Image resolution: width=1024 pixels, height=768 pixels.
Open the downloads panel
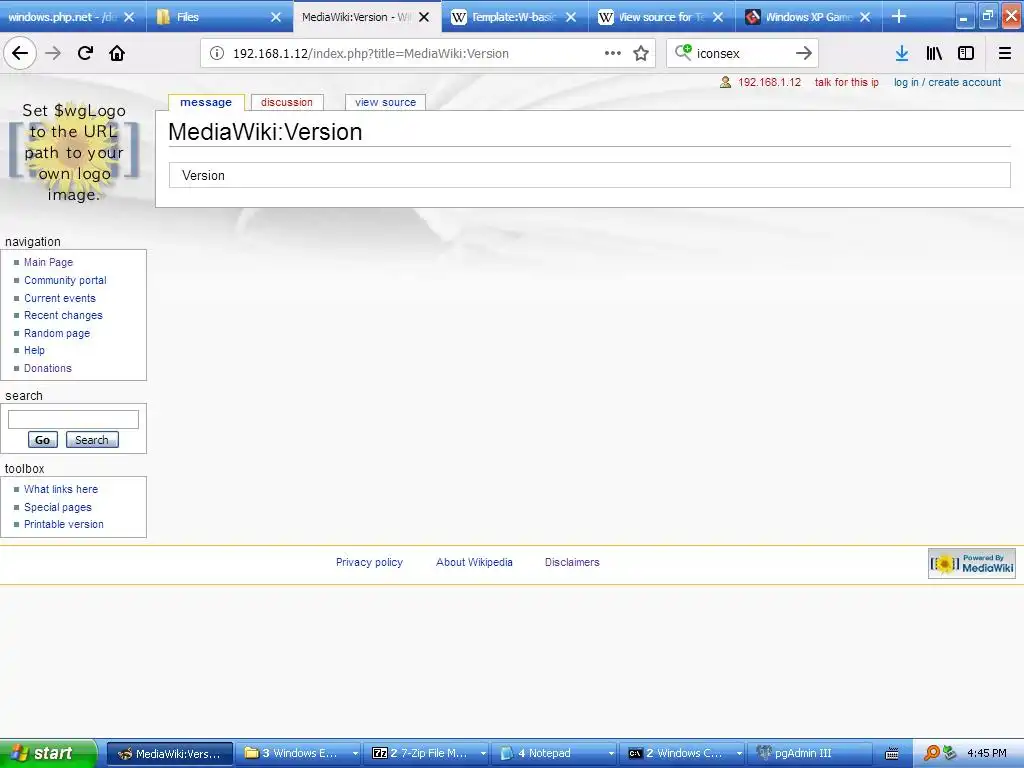click(902, 53)
